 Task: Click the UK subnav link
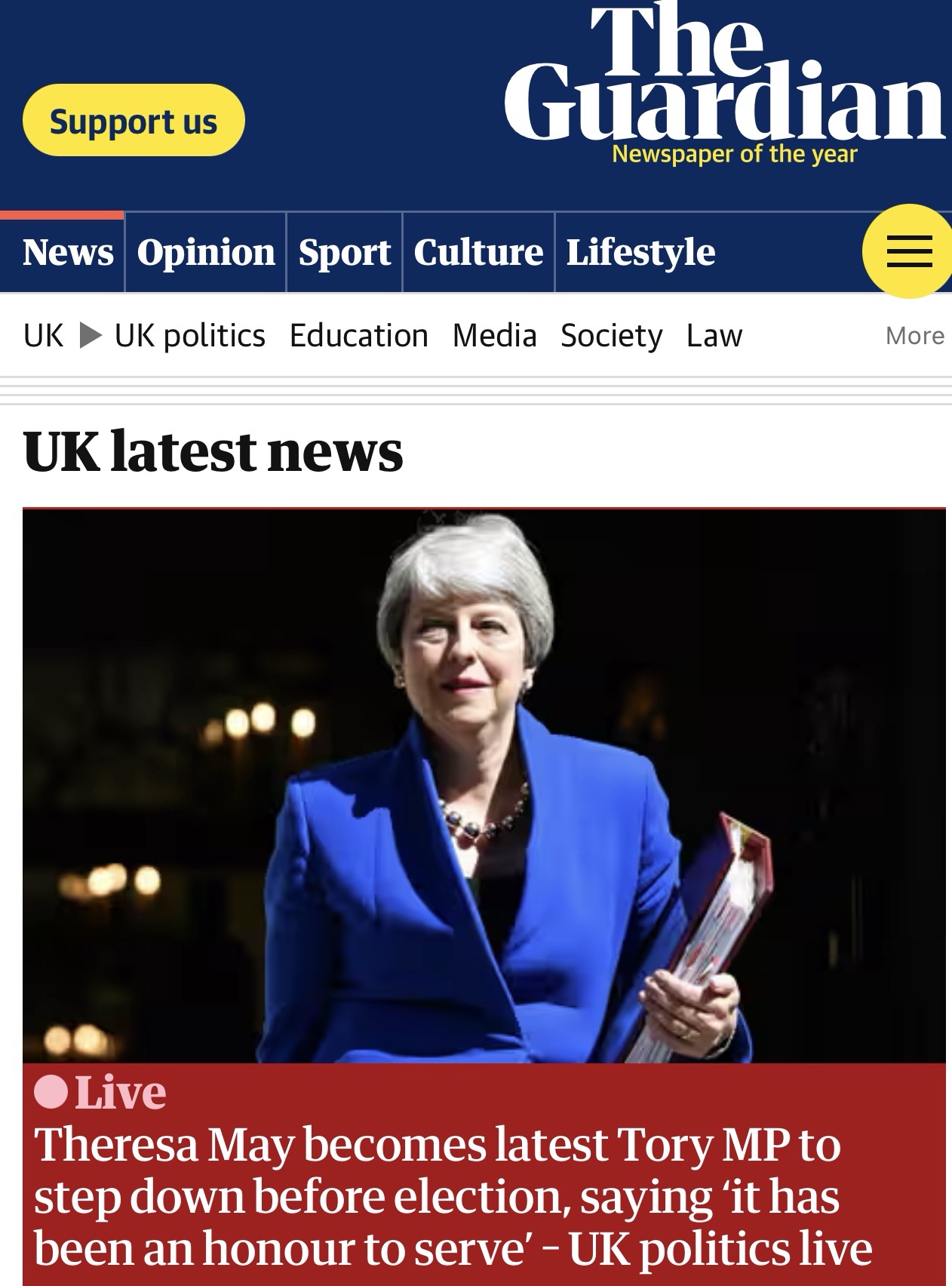click(44, 335)
